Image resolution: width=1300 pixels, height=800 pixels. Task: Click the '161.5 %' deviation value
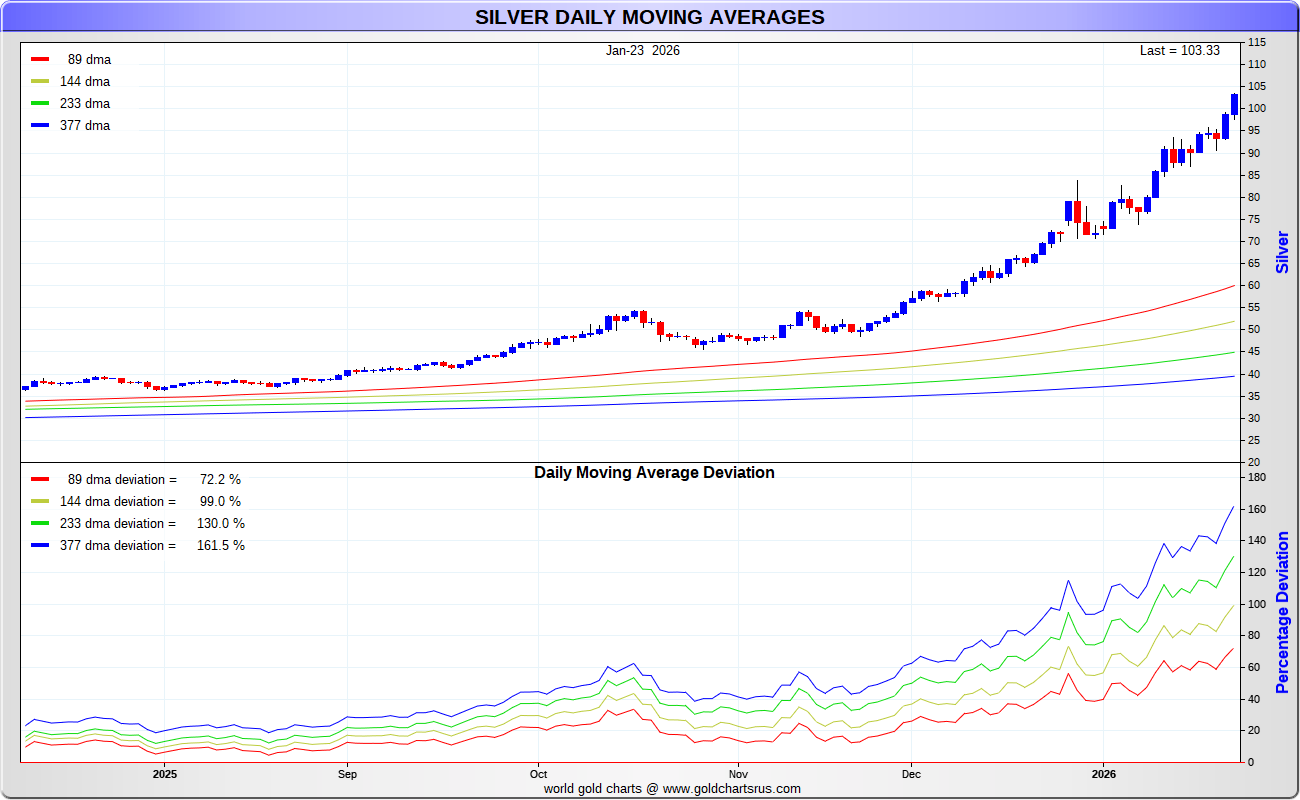point(220,546)
